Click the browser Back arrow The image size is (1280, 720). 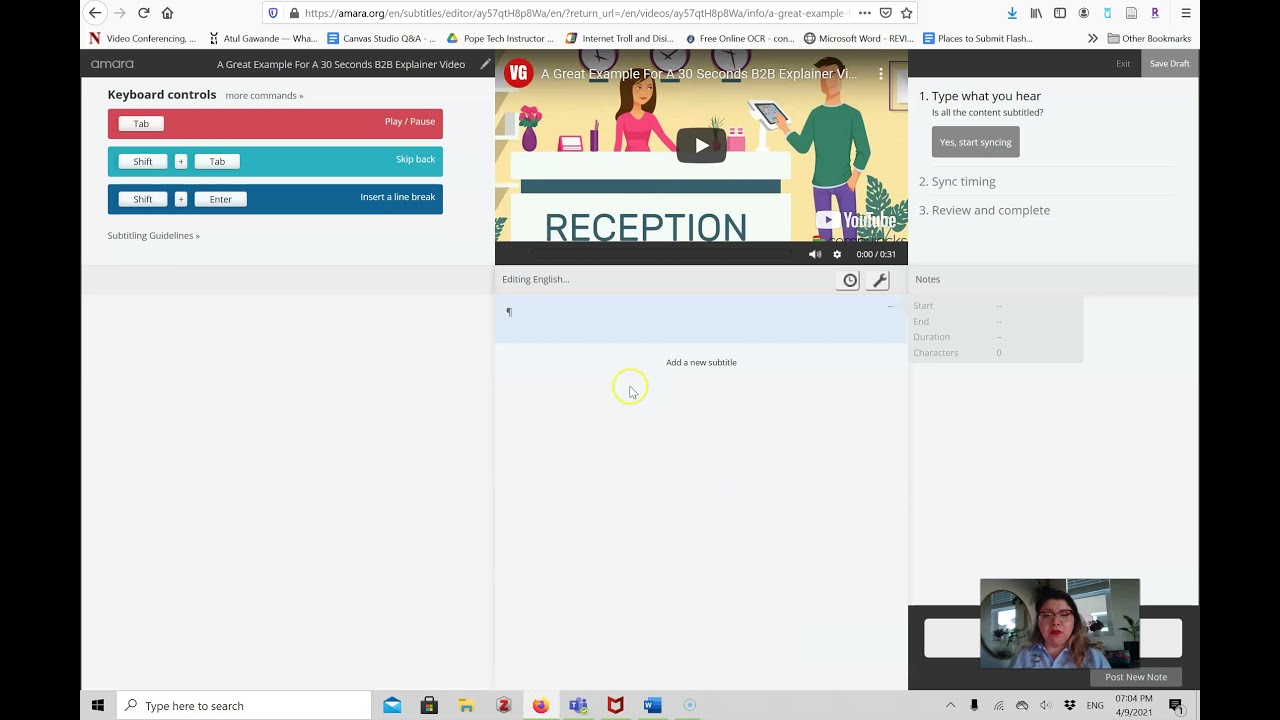(95, 13)
